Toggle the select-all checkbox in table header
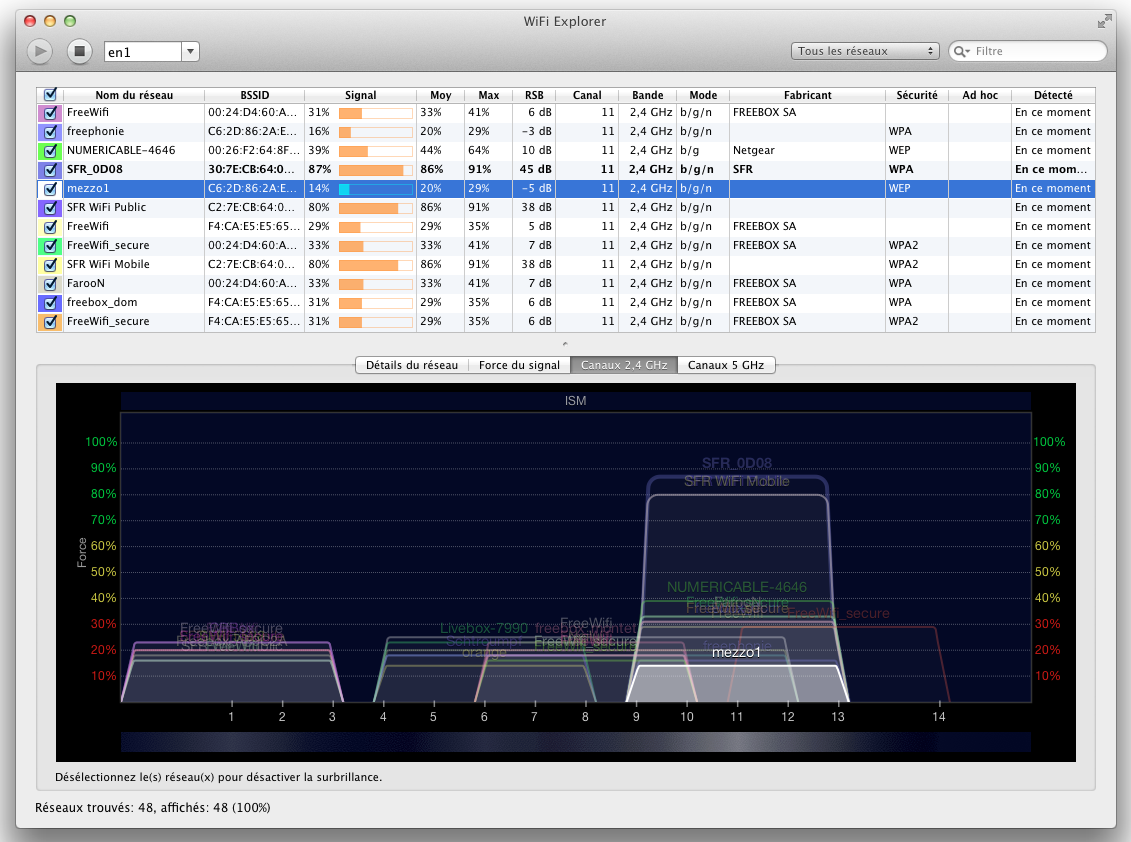Image resolution: width=1131 pixels, height=842 pixels. tap(50, 95)
